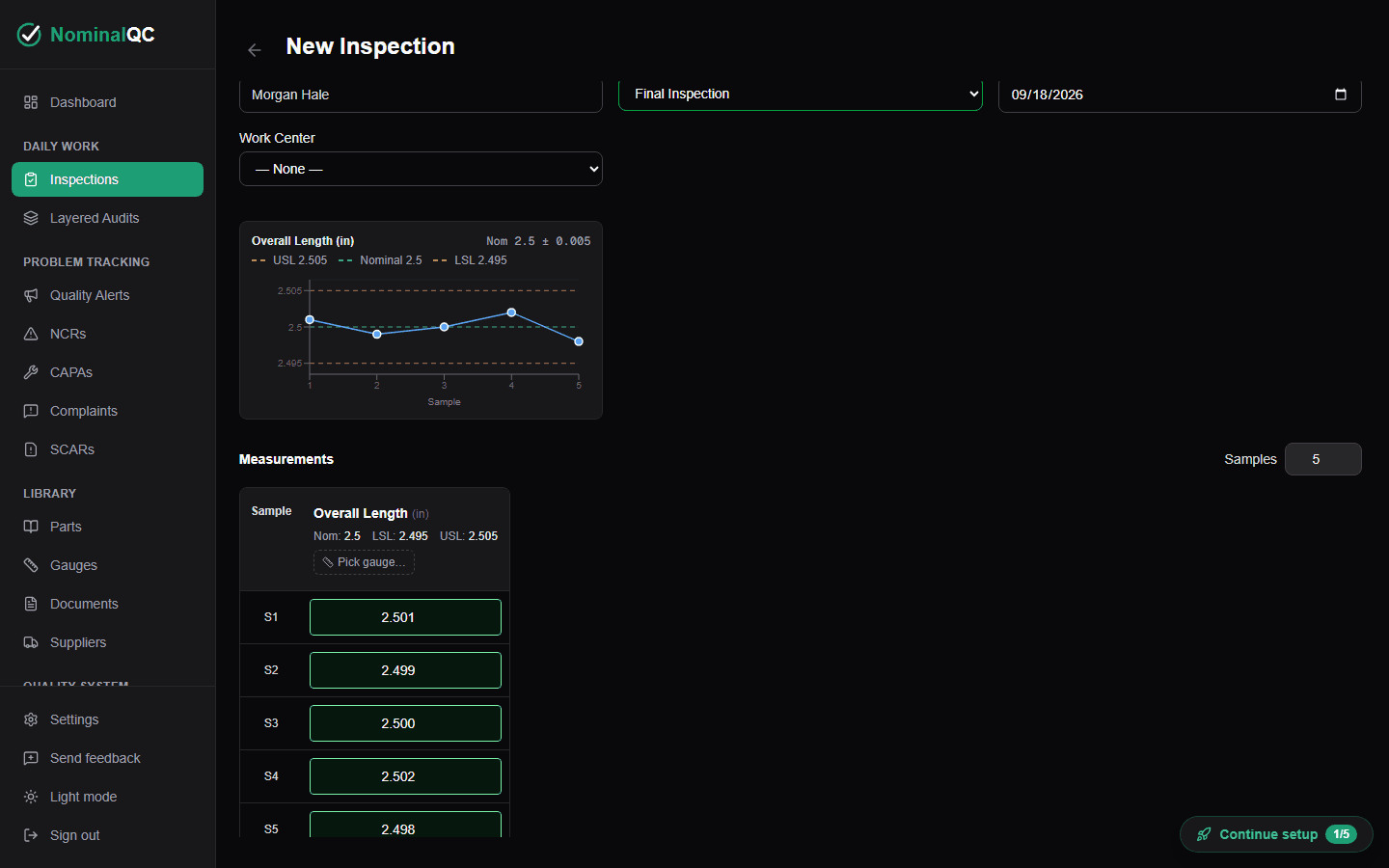The height and width of the screenshot is (868, 1389).
Task: Open the Work Center dropdown
Action: (x=421, y=169)
